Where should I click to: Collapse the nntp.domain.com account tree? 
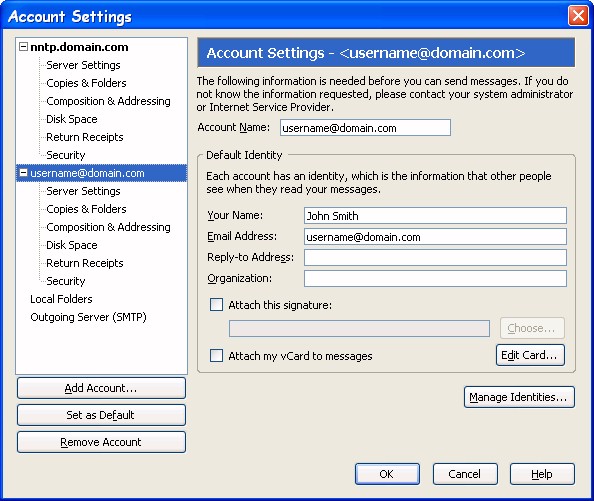(23, 47)
